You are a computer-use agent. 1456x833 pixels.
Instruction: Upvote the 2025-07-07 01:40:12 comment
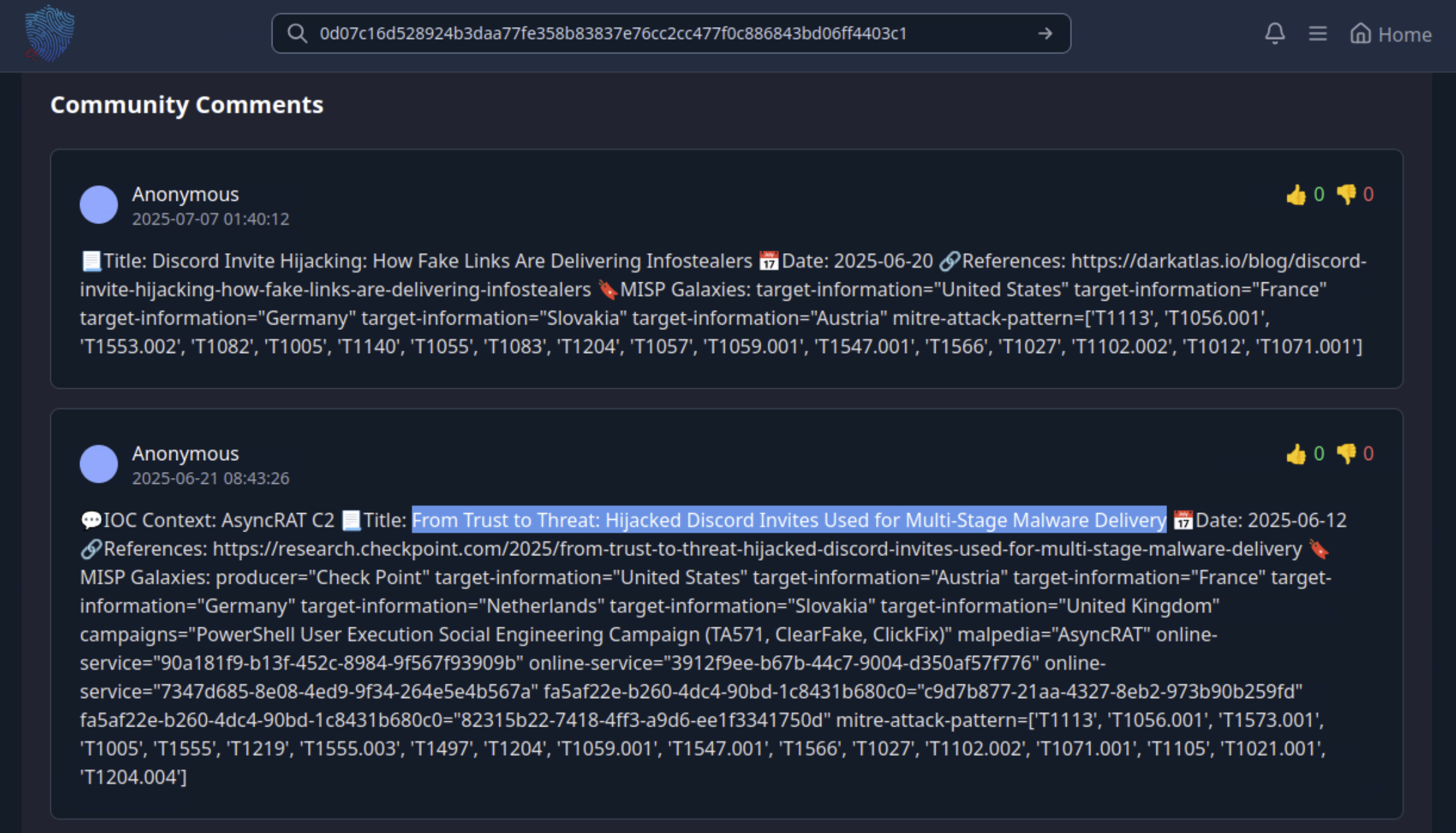coord(1296,194)
